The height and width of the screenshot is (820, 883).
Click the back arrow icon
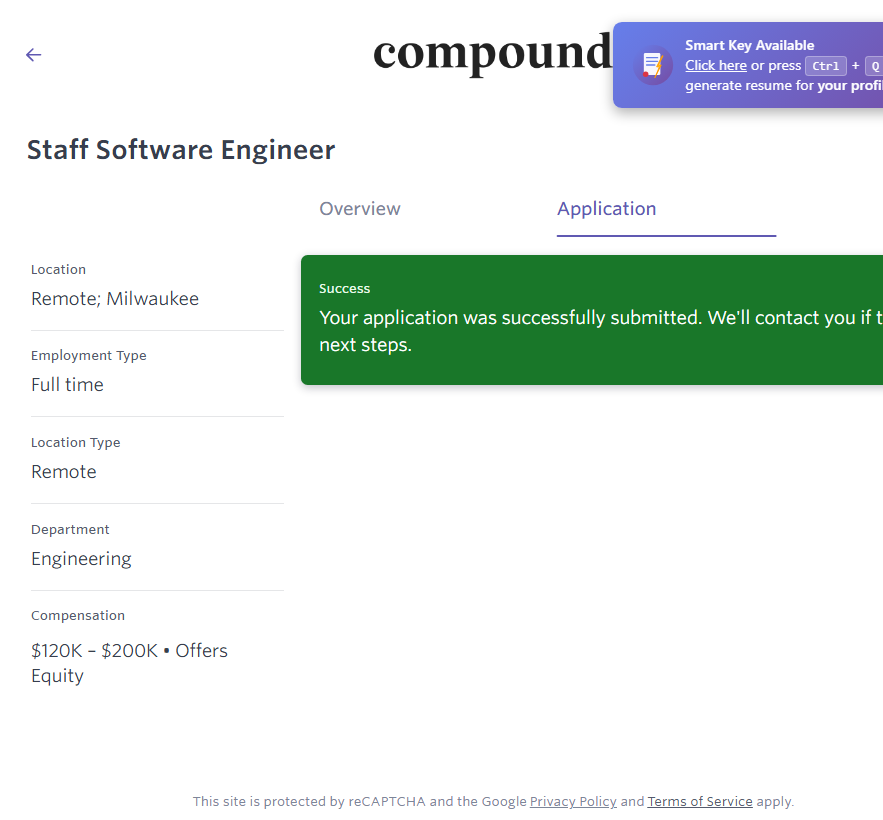click(34, 55)
